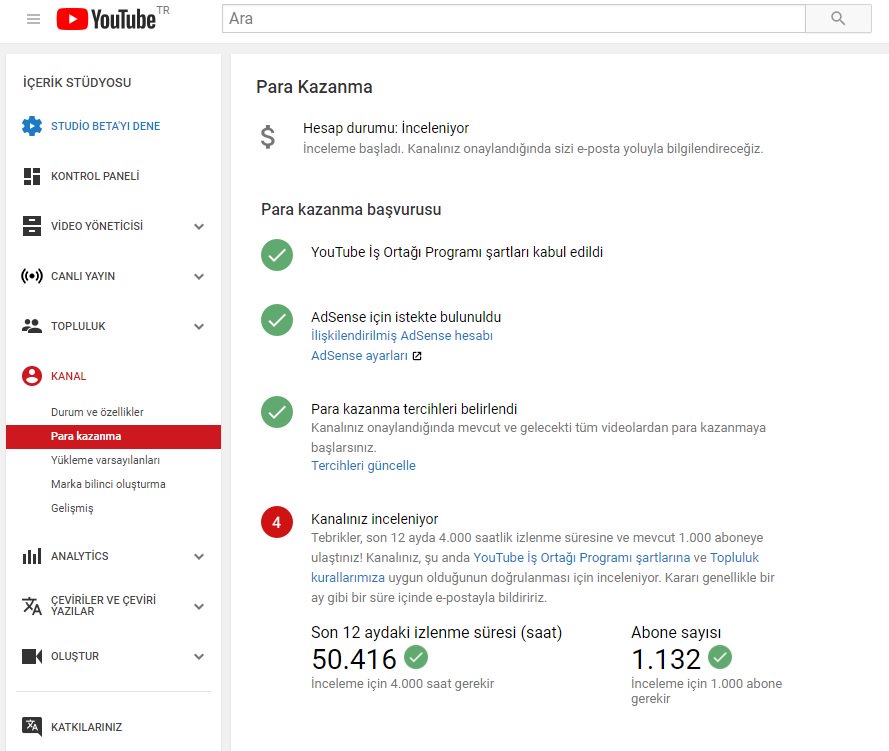The width and height of the screenshot is (889, 751).
Task: Click the Canlı Yayın broadcast icon
Action: [32, 276]
